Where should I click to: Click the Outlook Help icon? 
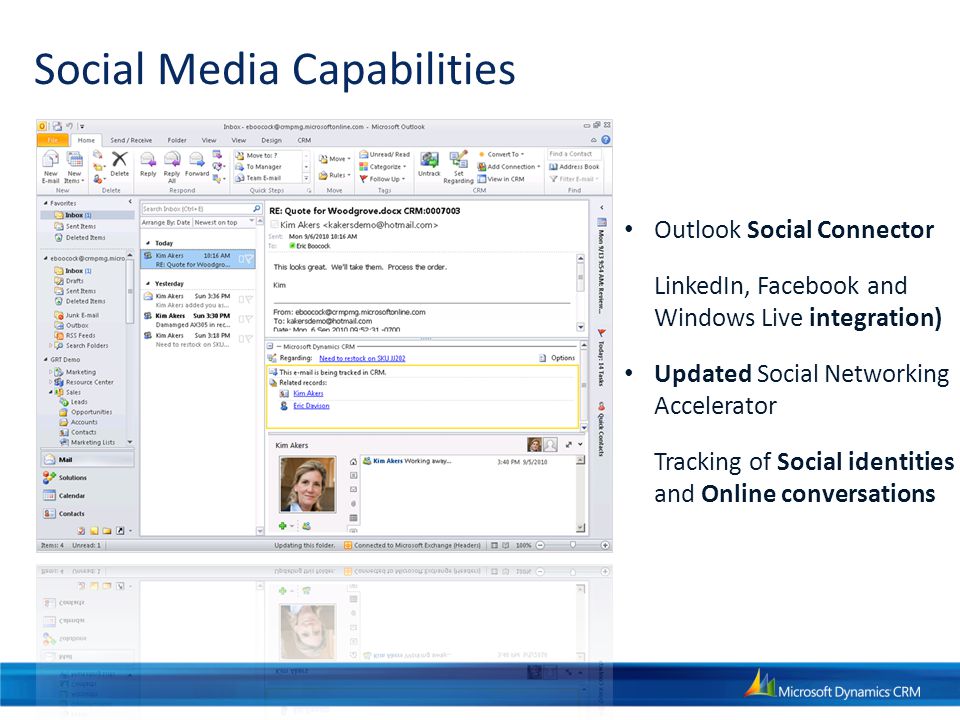click(x=606, y=140)
